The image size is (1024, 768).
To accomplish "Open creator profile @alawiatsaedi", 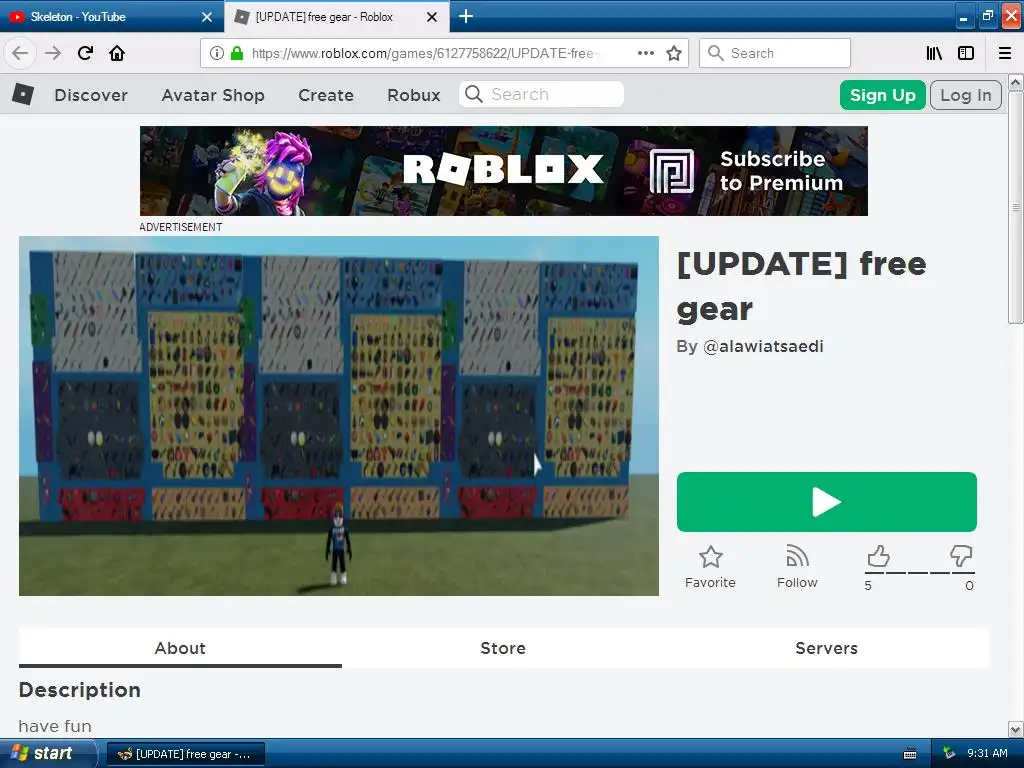I will coord(763,346).
